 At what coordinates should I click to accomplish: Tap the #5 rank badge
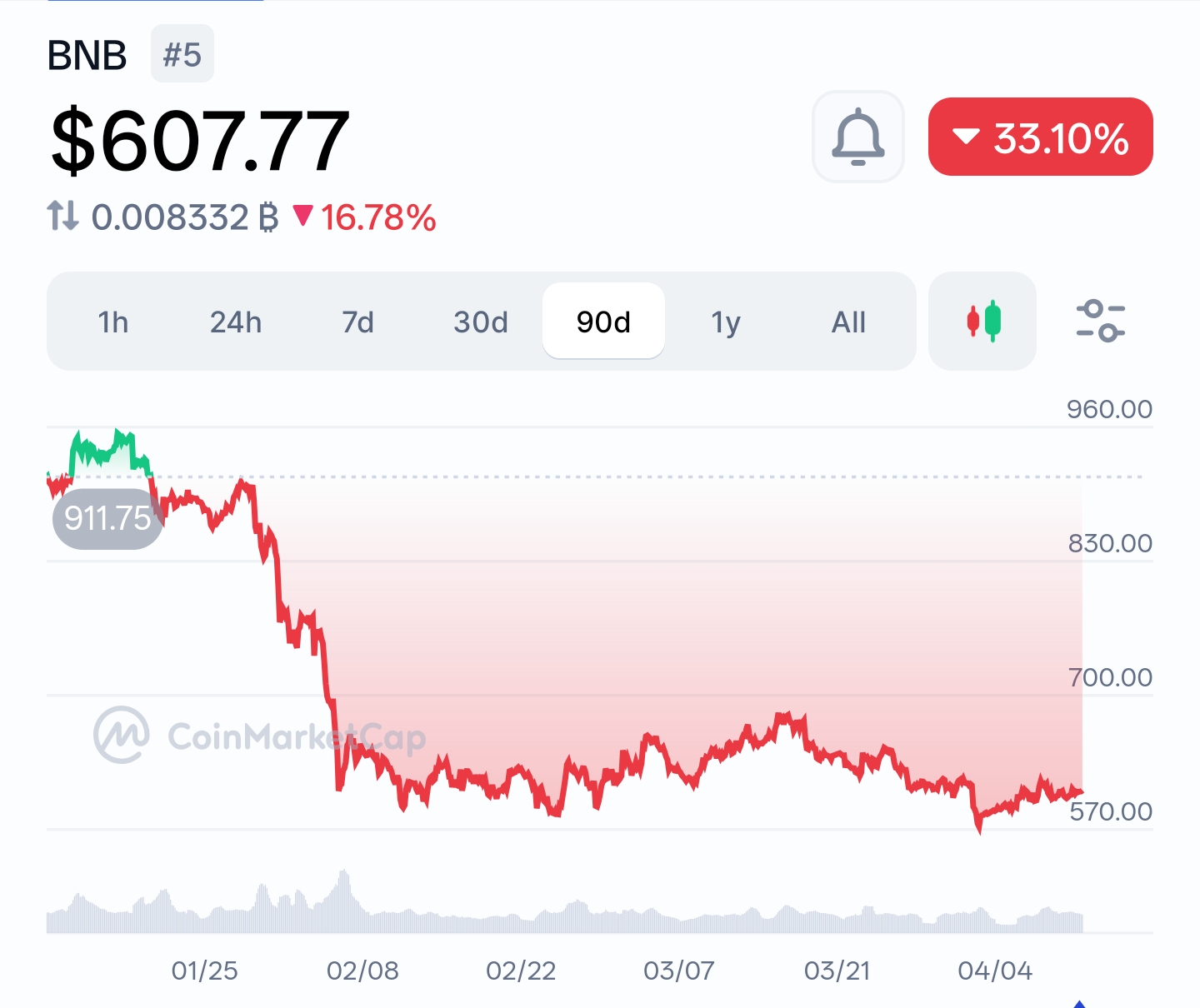[x=182, y=55]
